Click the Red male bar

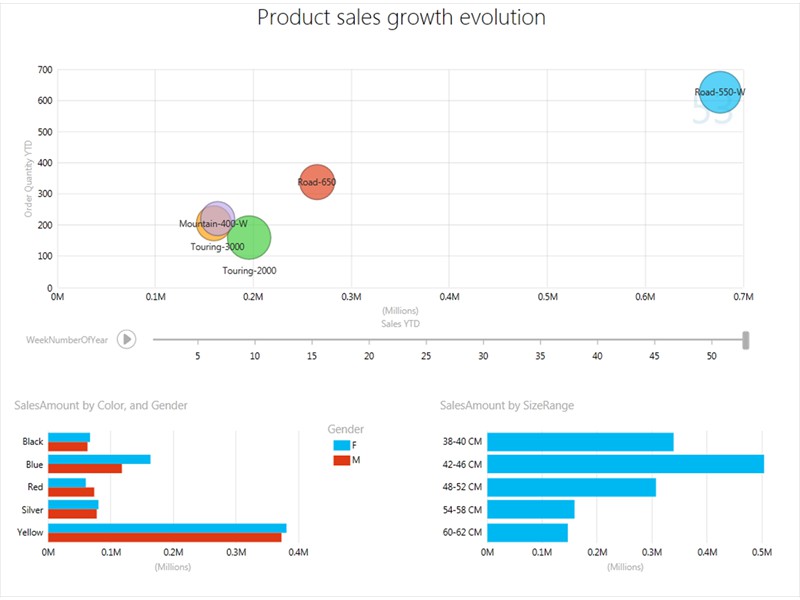71,492
